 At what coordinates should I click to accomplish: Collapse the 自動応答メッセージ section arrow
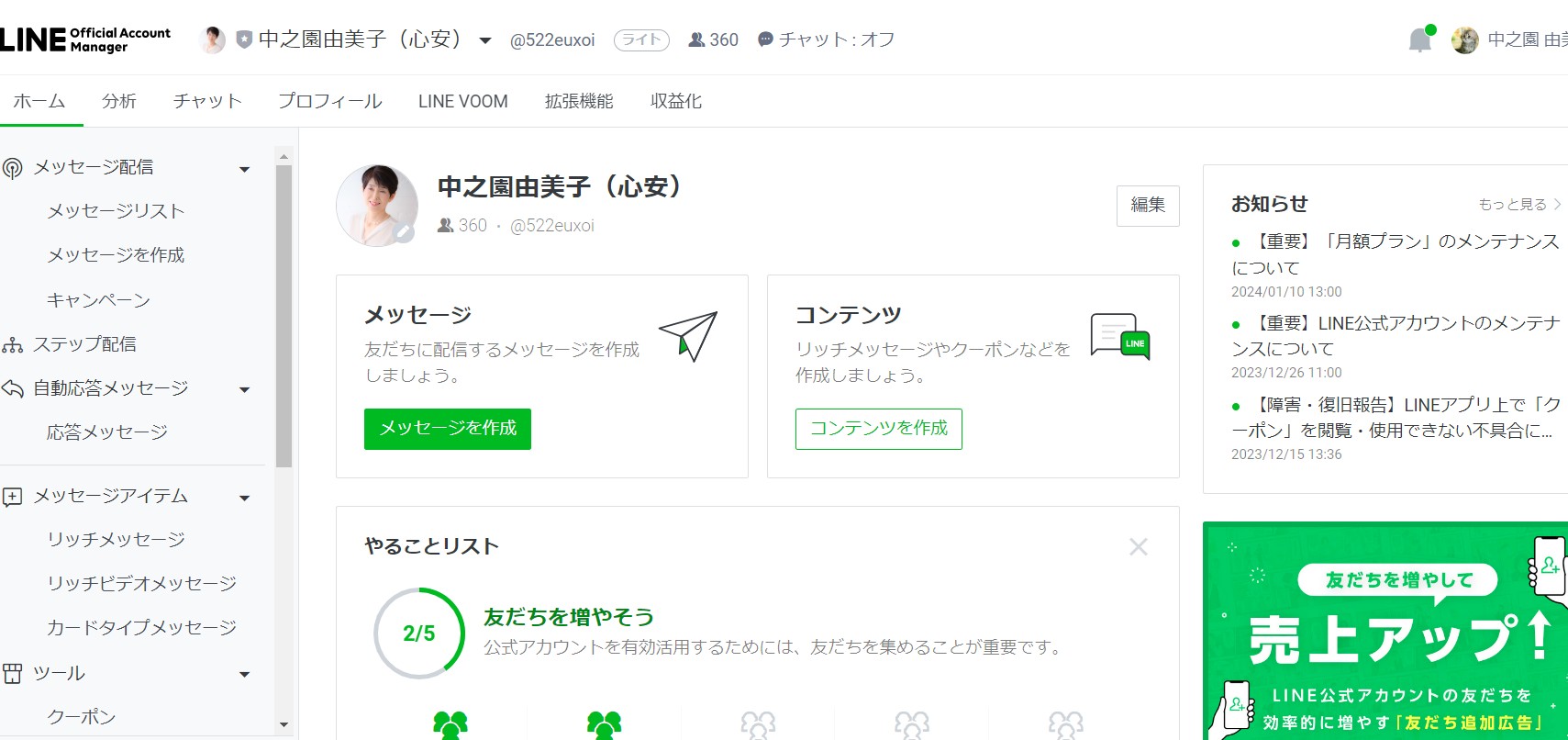click(x=244, y=390)
